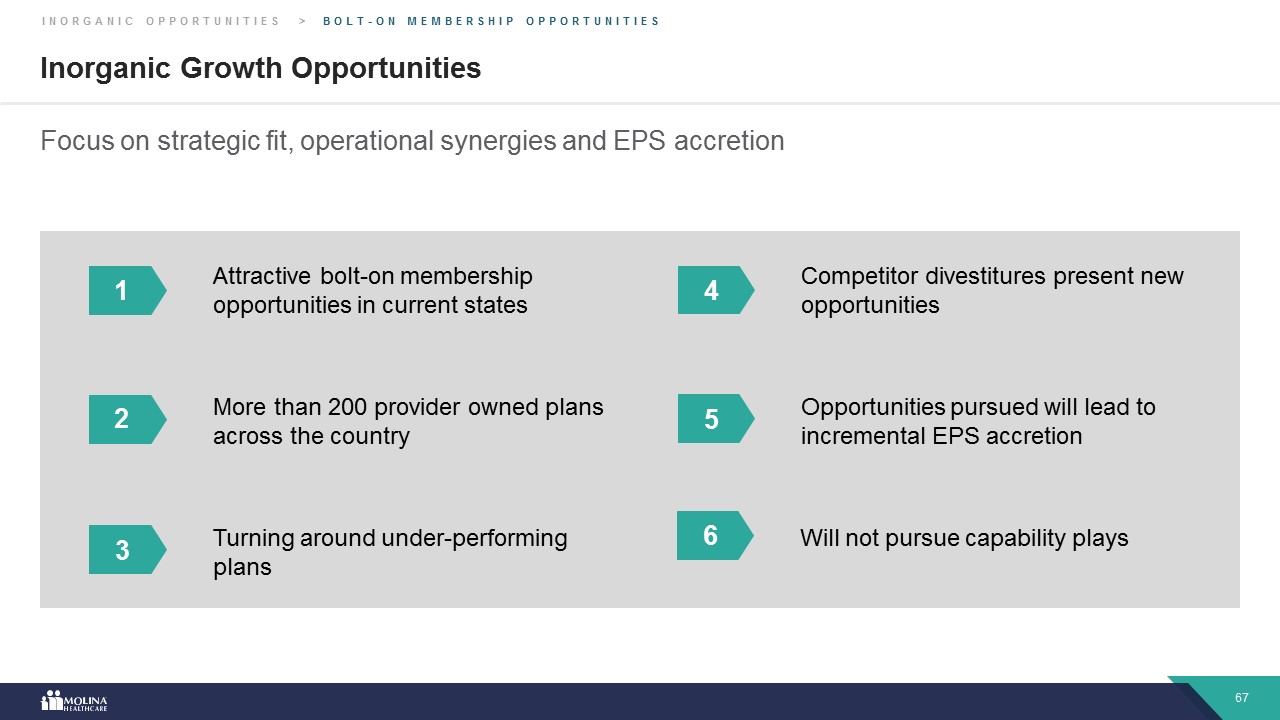
Task: Open the Bolt-On Membership Opportunities breadcrumb
Action: pyautogui.click(x=491, y=21)
